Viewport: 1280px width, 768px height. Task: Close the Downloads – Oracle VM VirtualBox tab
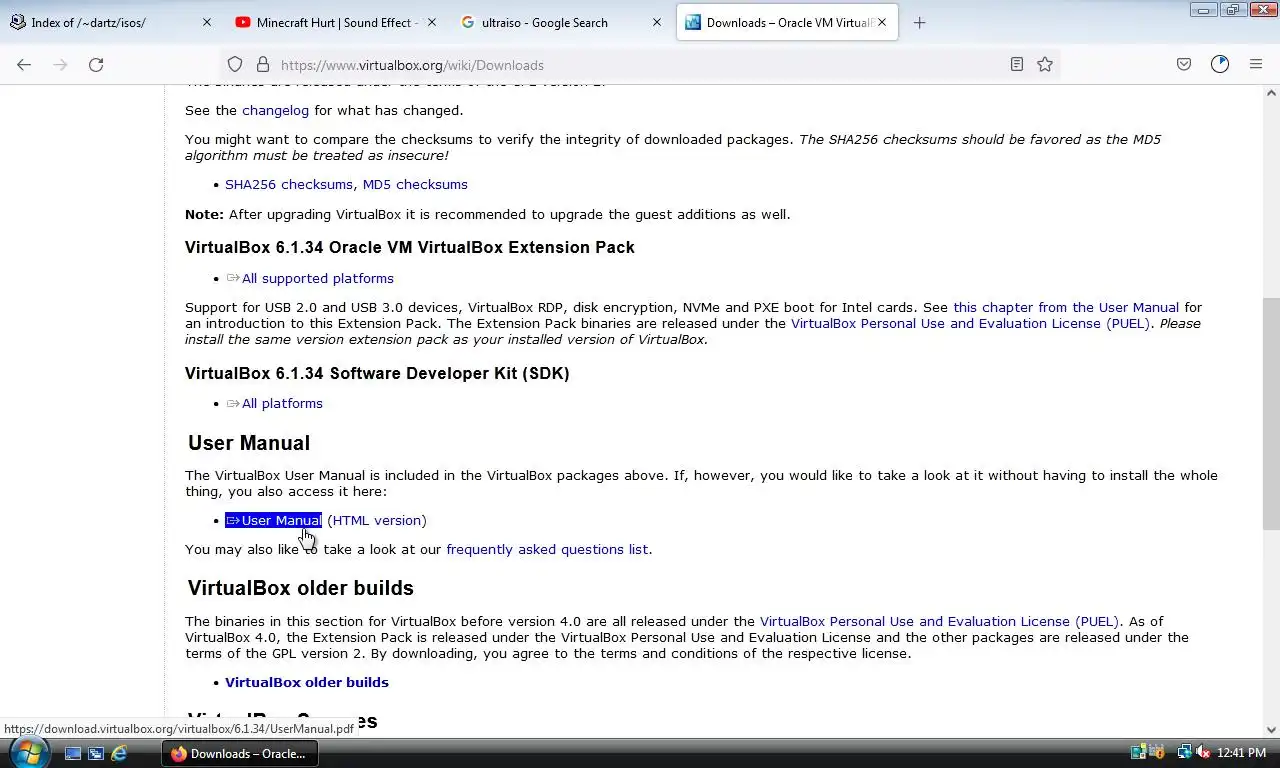pyautogui.click(x=882, y=22)
